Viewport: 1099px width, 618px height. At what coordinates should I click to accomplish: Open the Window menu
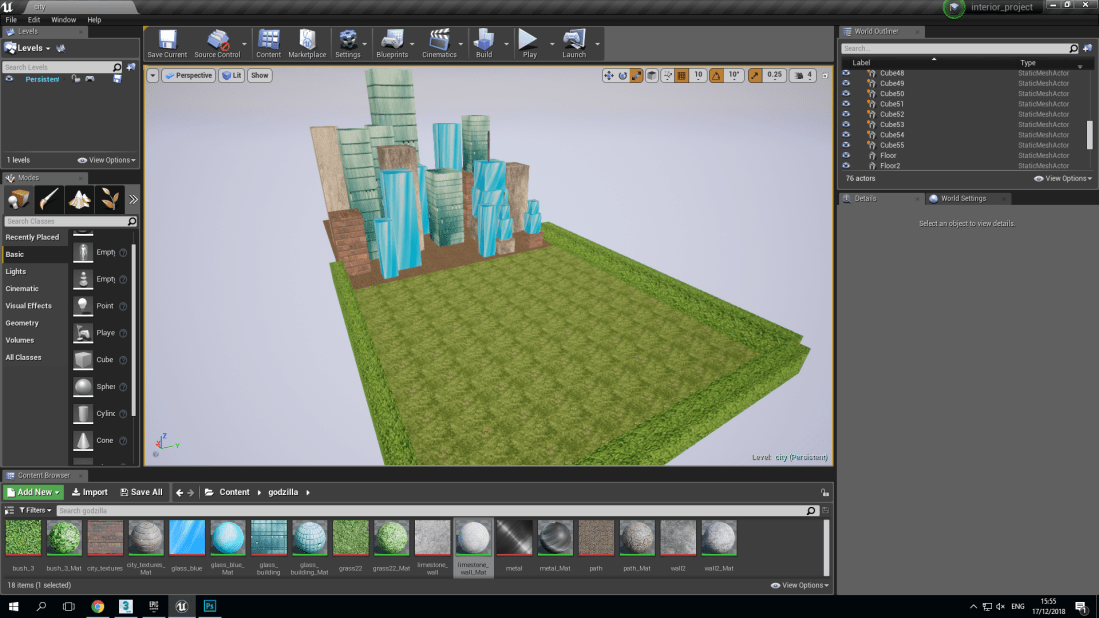63,19
